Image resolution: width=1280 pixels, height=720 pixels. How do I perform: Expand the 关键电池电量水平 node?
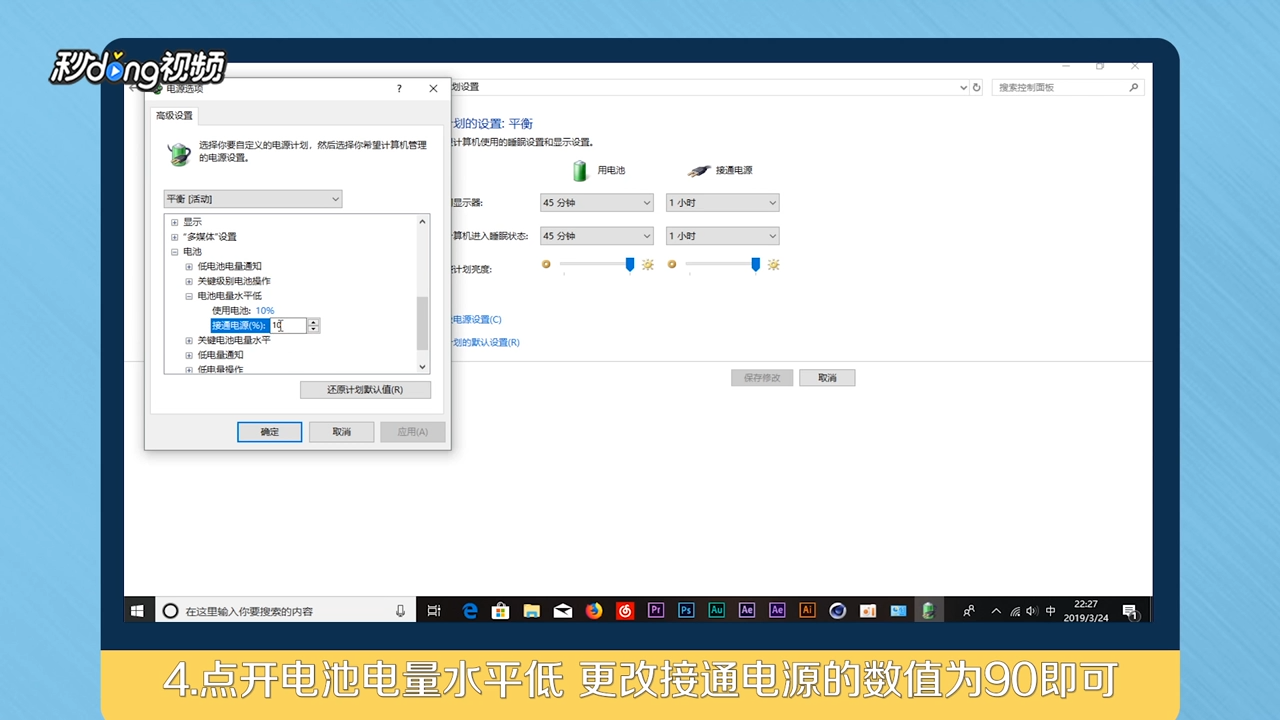pos(189,340)
